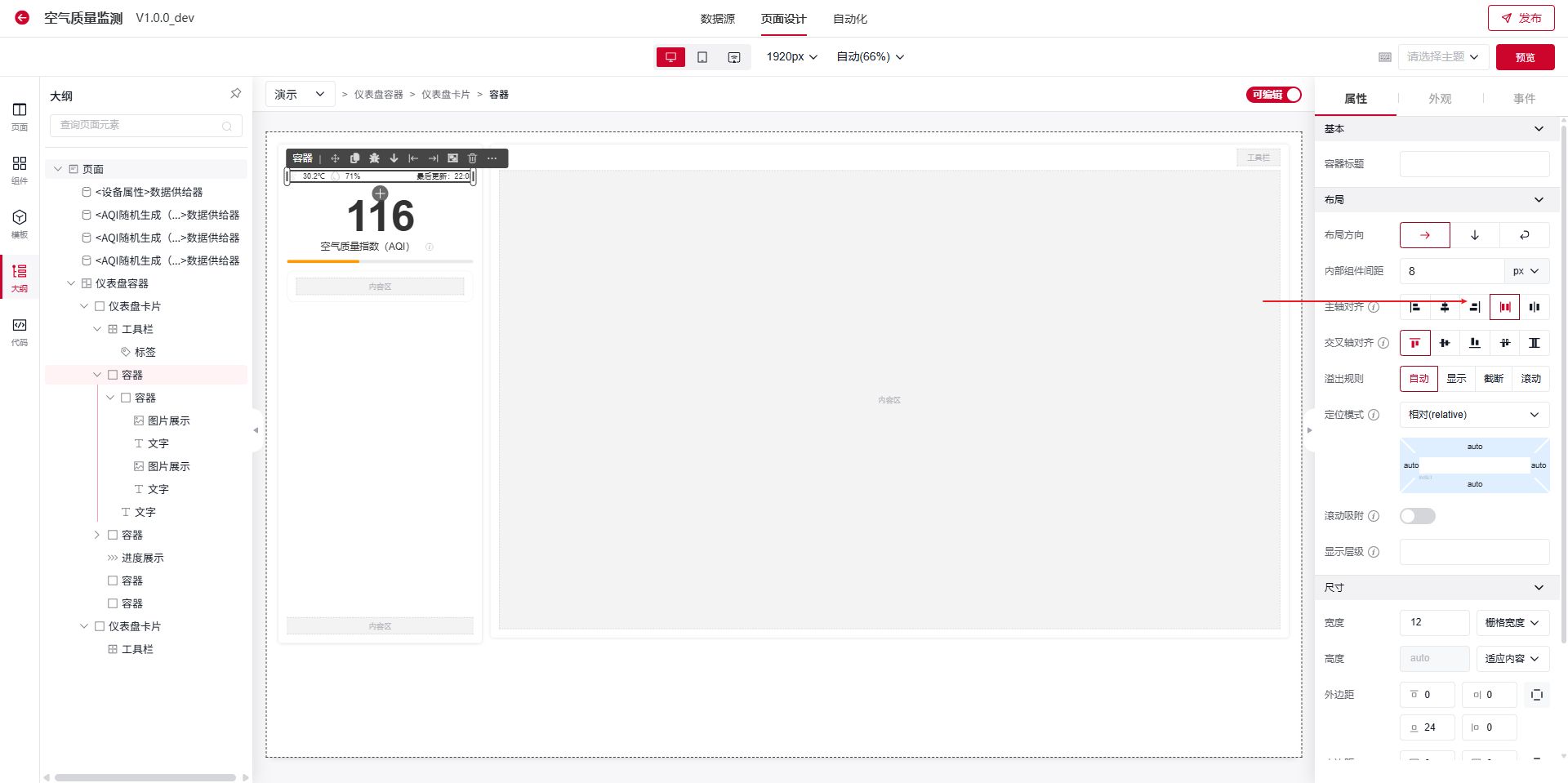Open the 组件 components sidebar panel

(20, 169)
